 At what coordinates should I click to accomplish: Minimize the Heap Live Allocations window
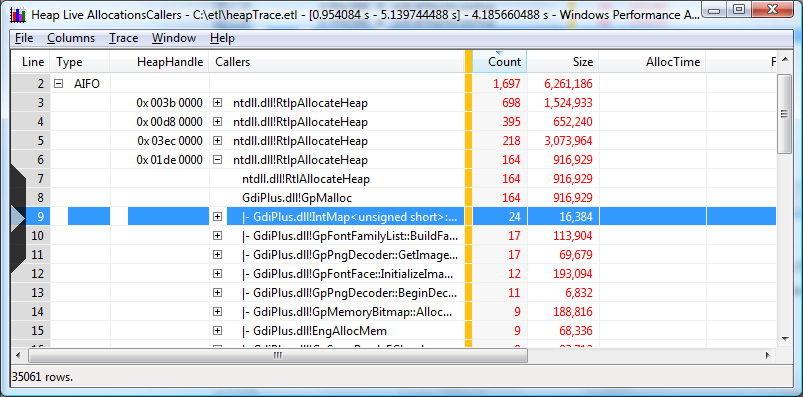tap(715, 10)
